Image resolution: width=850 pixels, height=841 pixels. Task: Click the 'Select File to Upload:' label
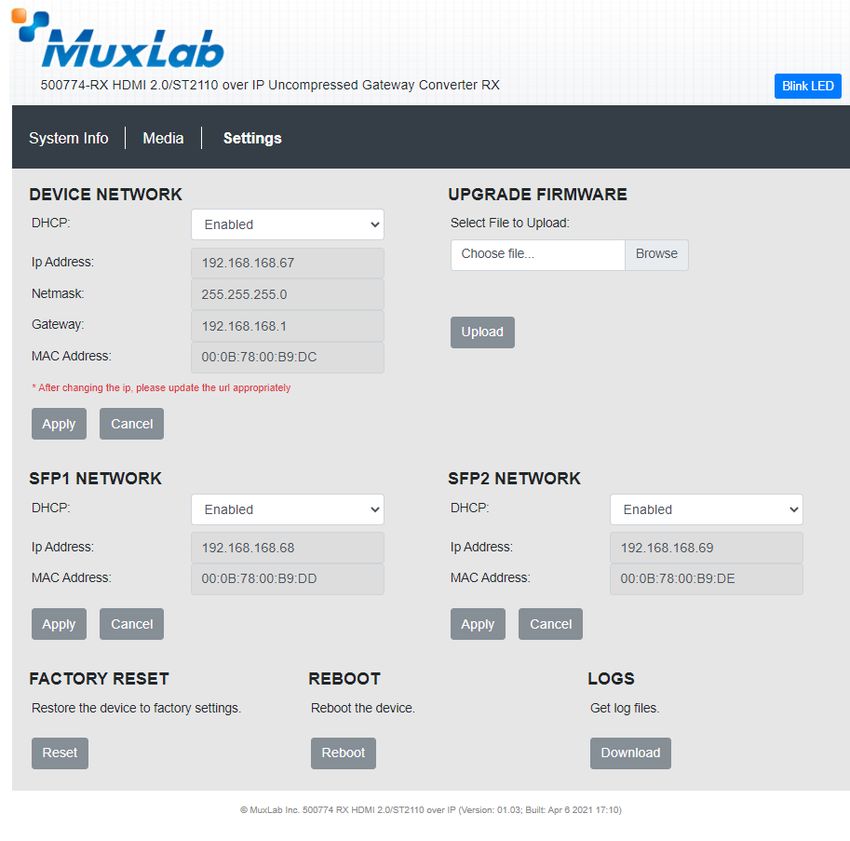pyautogui.click(x=510, y=223)
